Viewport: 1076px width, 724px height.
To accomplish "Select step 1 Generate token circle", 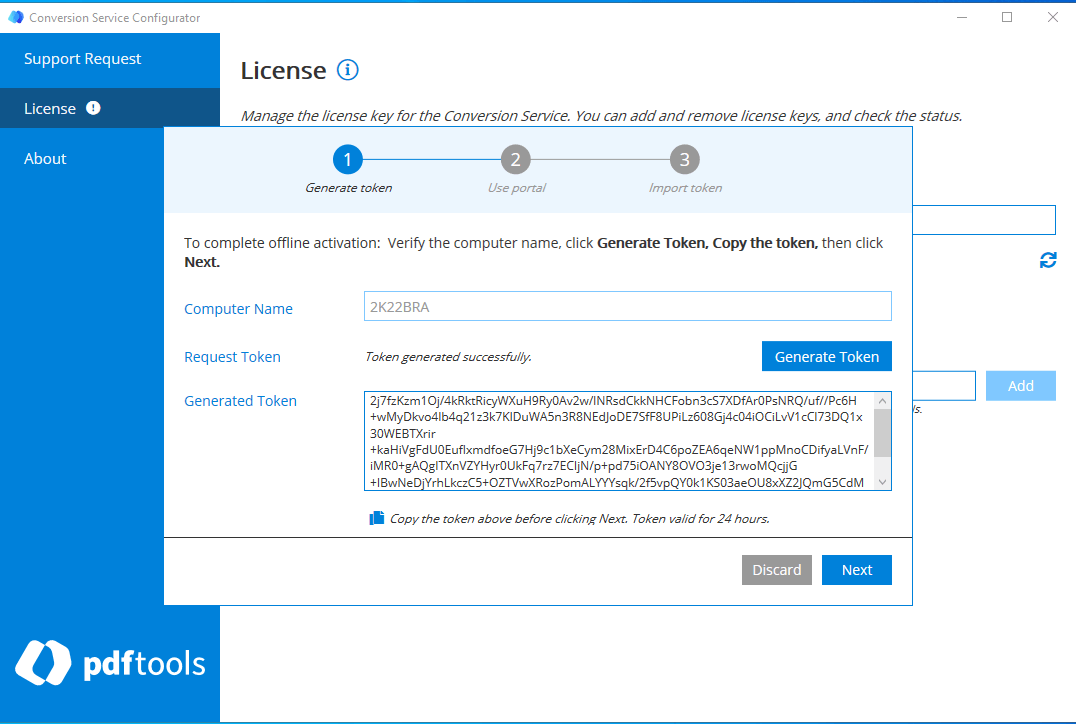I will pos(347,158).
